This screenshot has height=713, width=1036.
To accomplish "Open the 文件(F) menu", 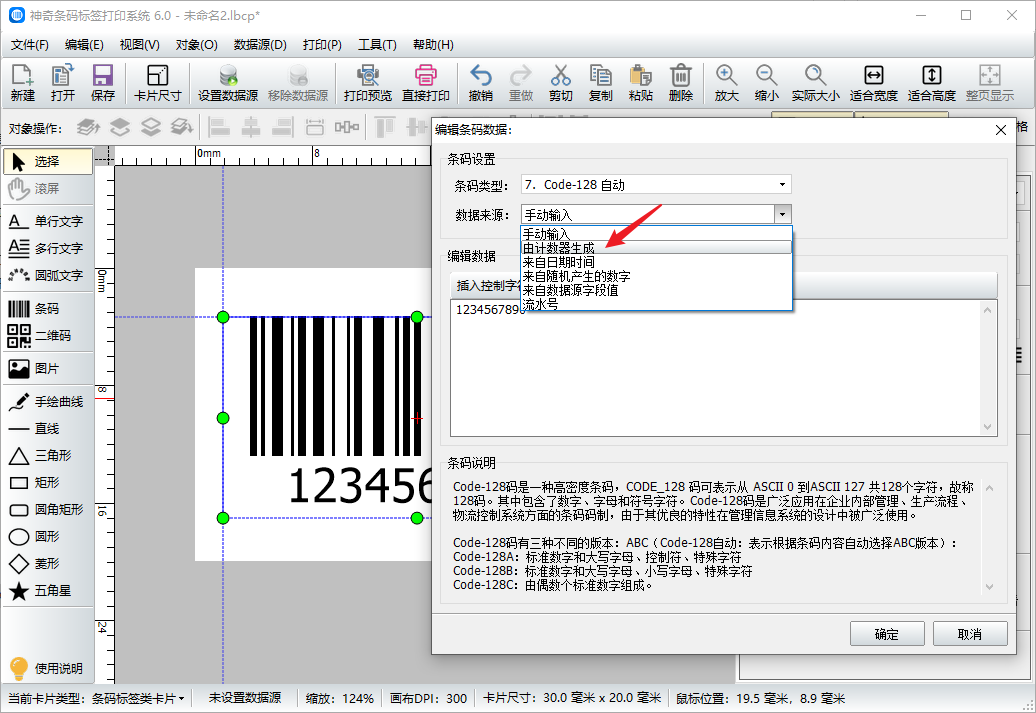I will click(x=30, y=45).
